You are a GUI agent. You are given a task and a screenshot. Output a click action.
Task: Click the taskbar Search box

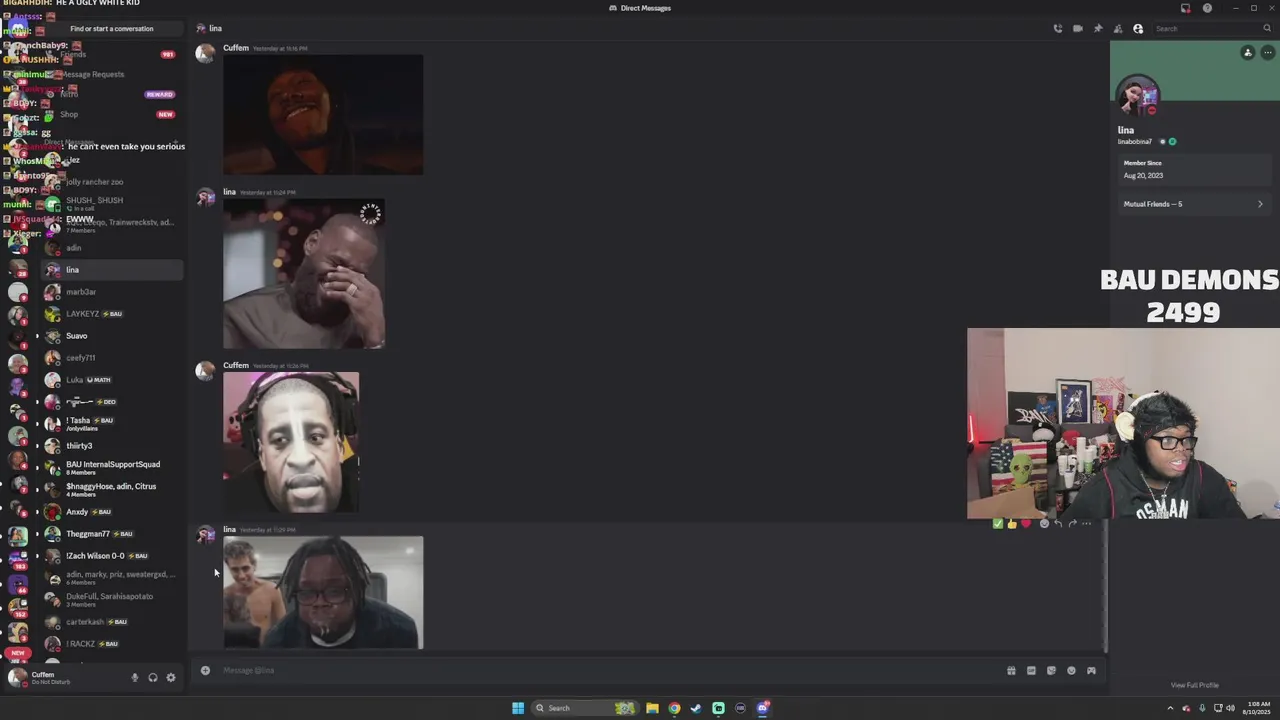click(x=585, y=708)
